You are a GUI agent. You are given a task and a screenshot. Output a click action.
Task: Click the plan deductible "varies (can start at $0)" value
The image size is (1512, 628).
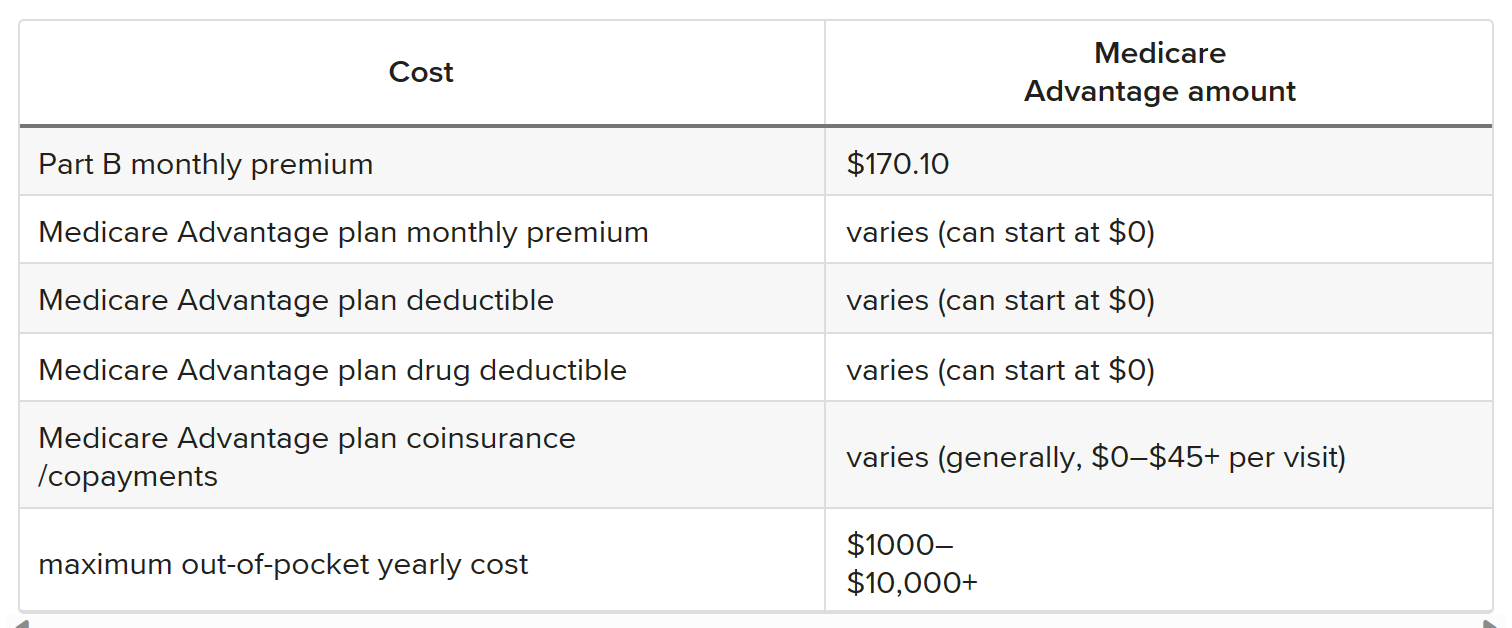click(x=1000, y=300)
